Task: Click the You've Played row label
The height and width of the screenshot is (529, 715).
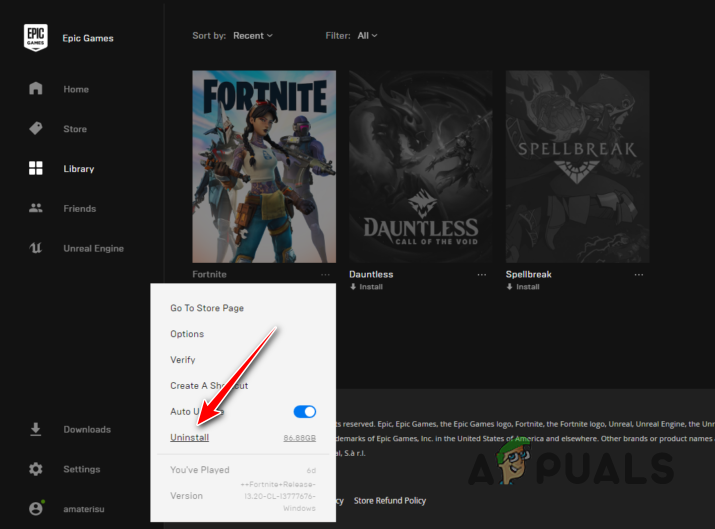Action: tap(200, 470)
